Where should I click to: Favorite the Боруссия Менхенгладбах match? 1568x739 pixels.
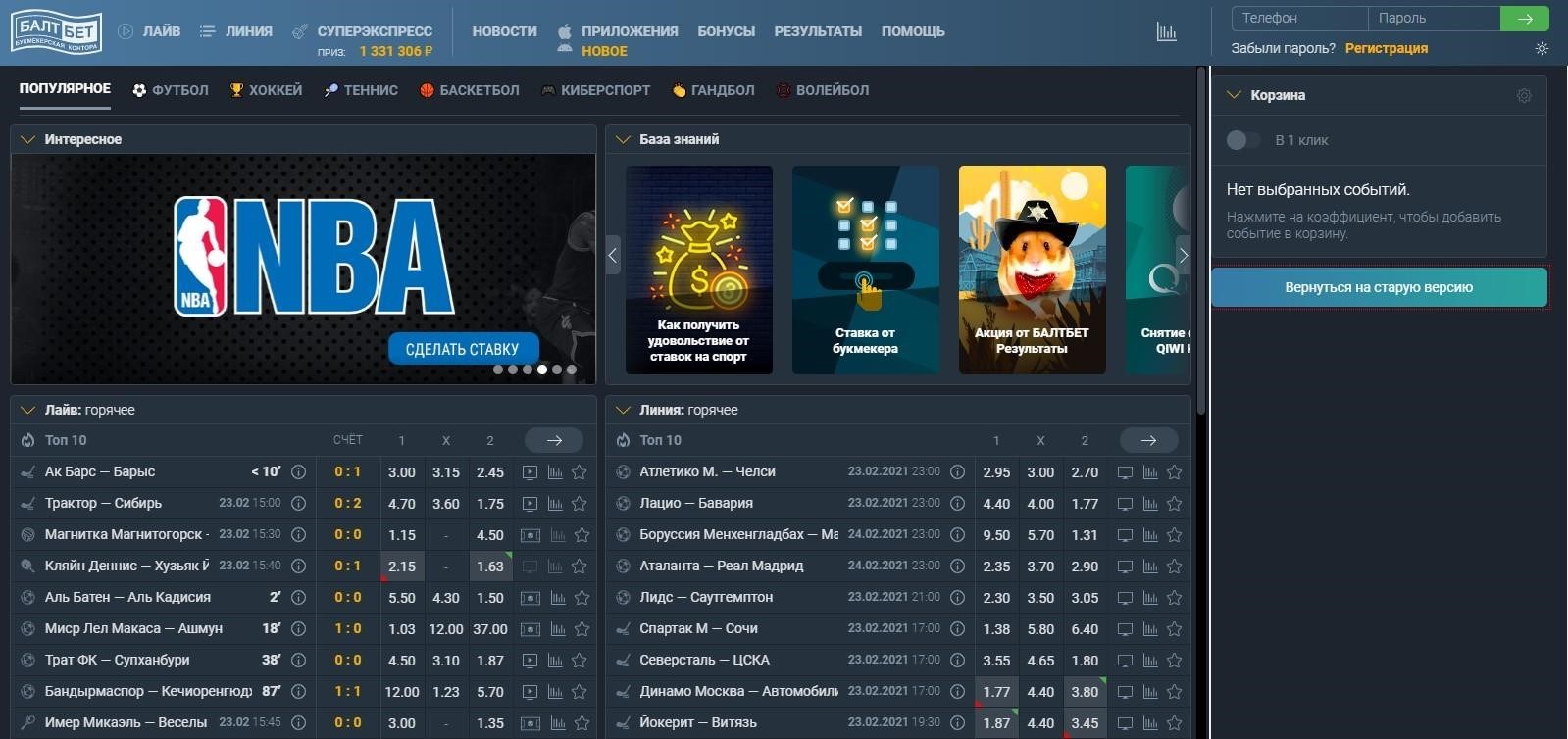click(1174, 535)
